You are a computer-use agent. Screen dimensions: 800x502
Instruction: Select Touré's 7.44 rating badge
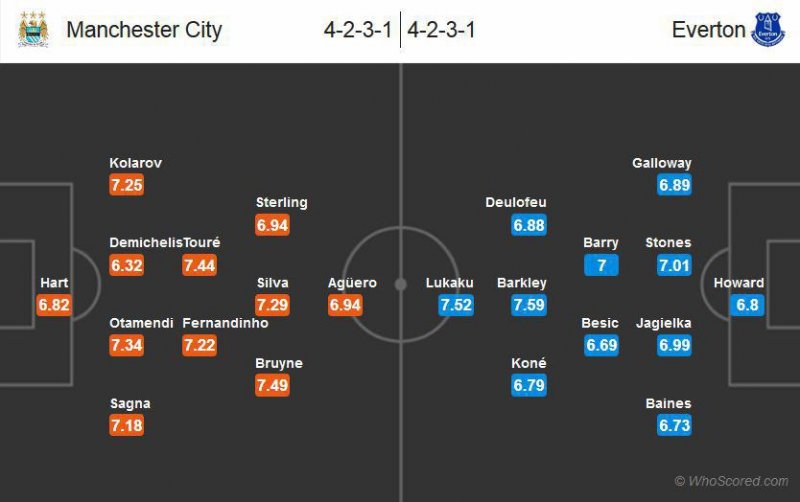(199, 265)
